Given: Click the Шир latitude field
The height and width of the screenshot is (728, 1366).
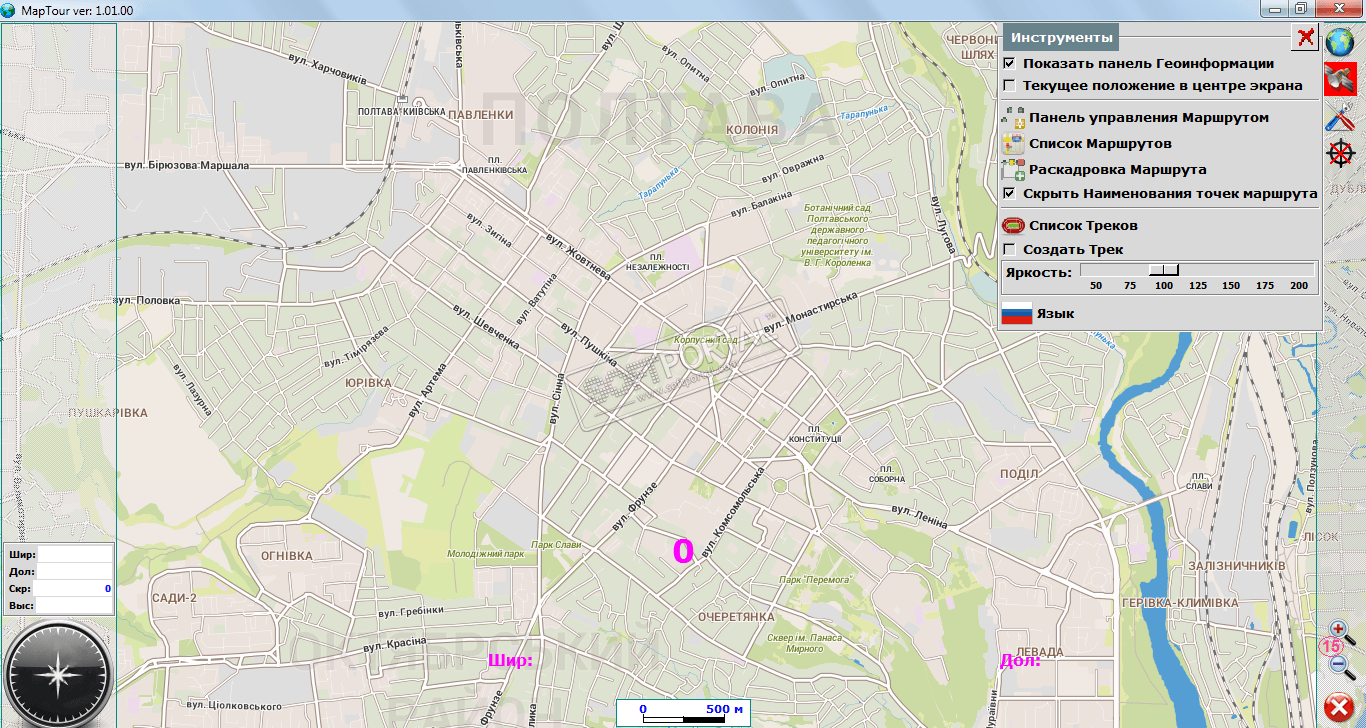Looking at the screenshot, I should 75,554.
